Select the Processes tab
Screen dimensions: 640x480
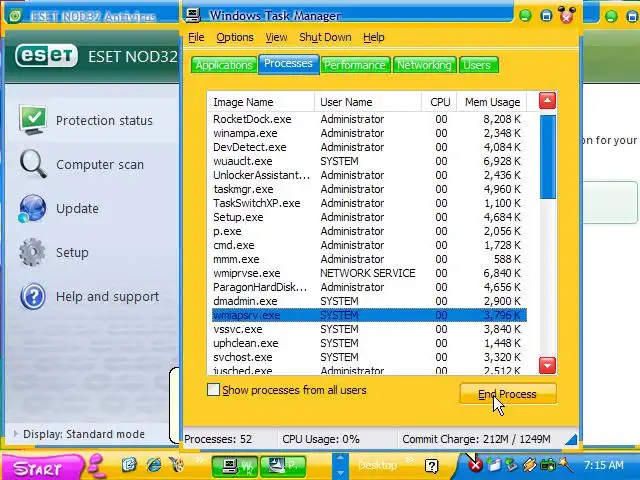click(x=288, y=64)
